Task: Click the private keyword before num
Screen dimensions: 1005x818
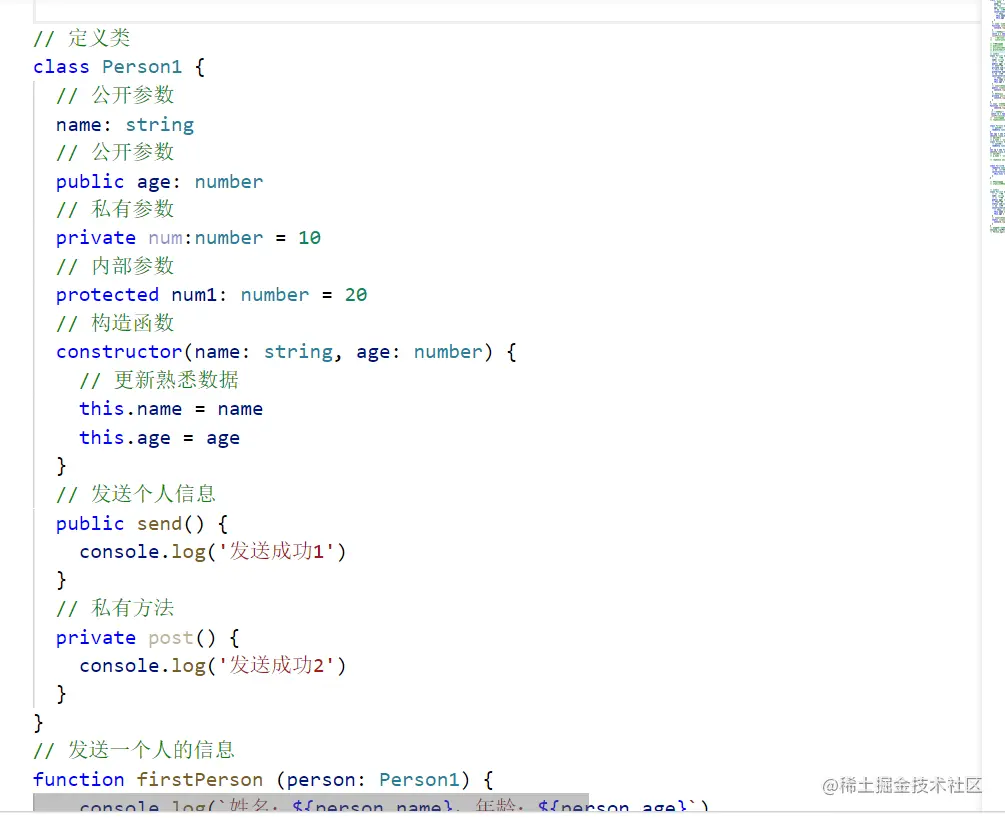Action: [95, 237]
